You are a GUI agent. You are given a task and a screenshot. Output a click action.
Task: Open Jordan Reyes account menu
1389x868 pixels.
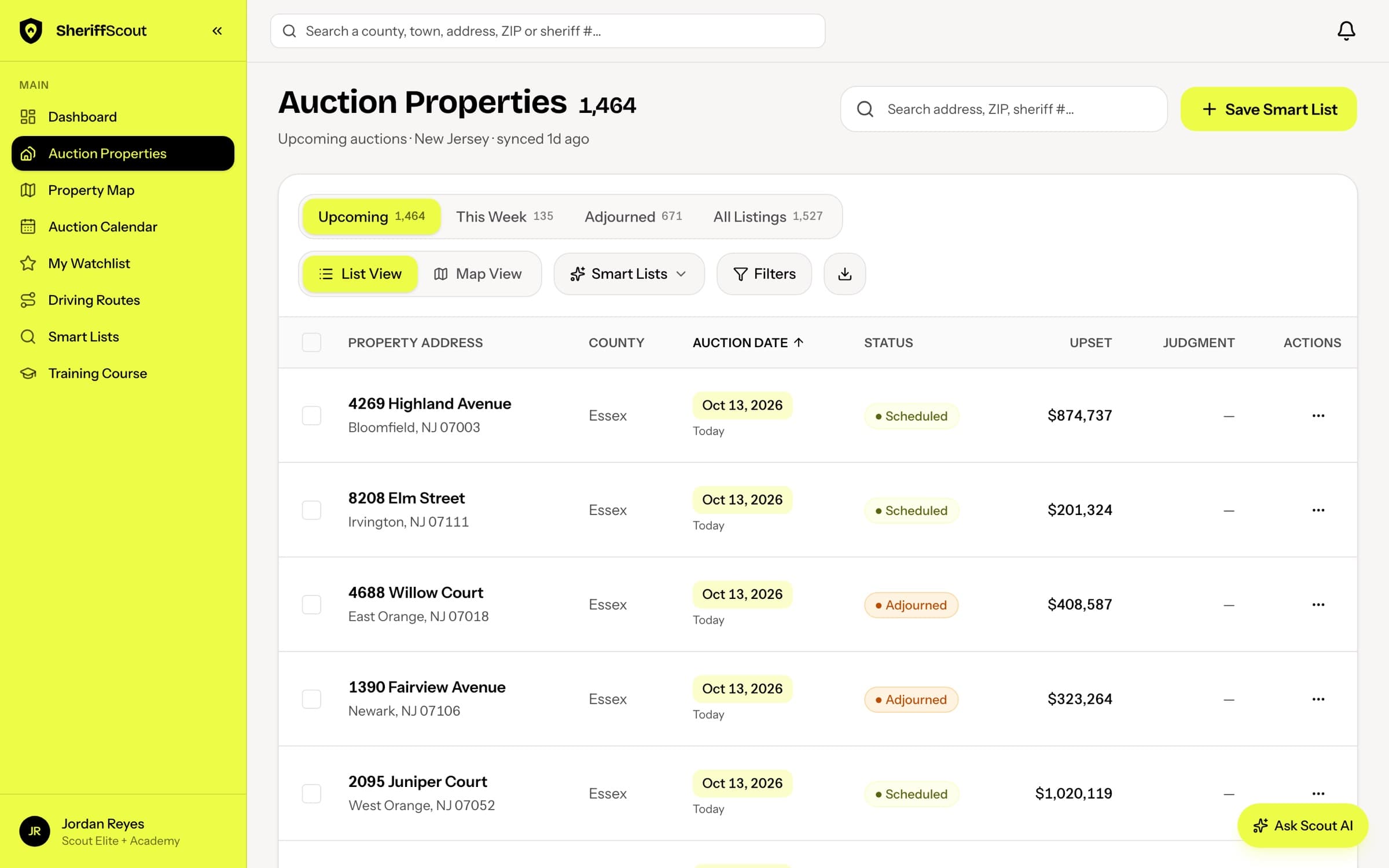[x=123, y=832]
